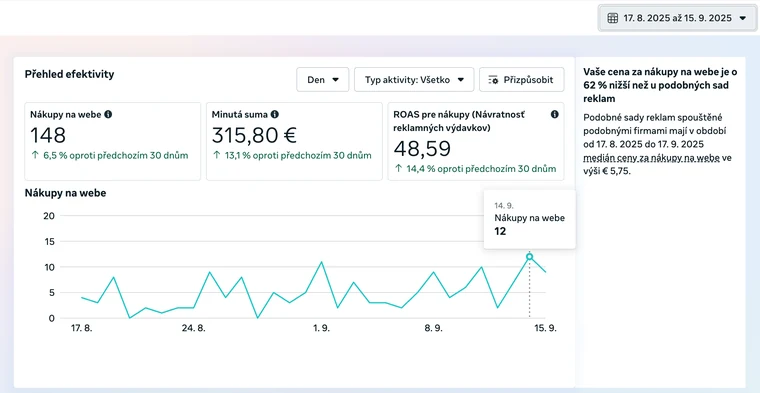The height and width of the screenshot is (393, 760).
Task: Click the tooltip value 12 for 14. 9.
Action: click(500, 231)
